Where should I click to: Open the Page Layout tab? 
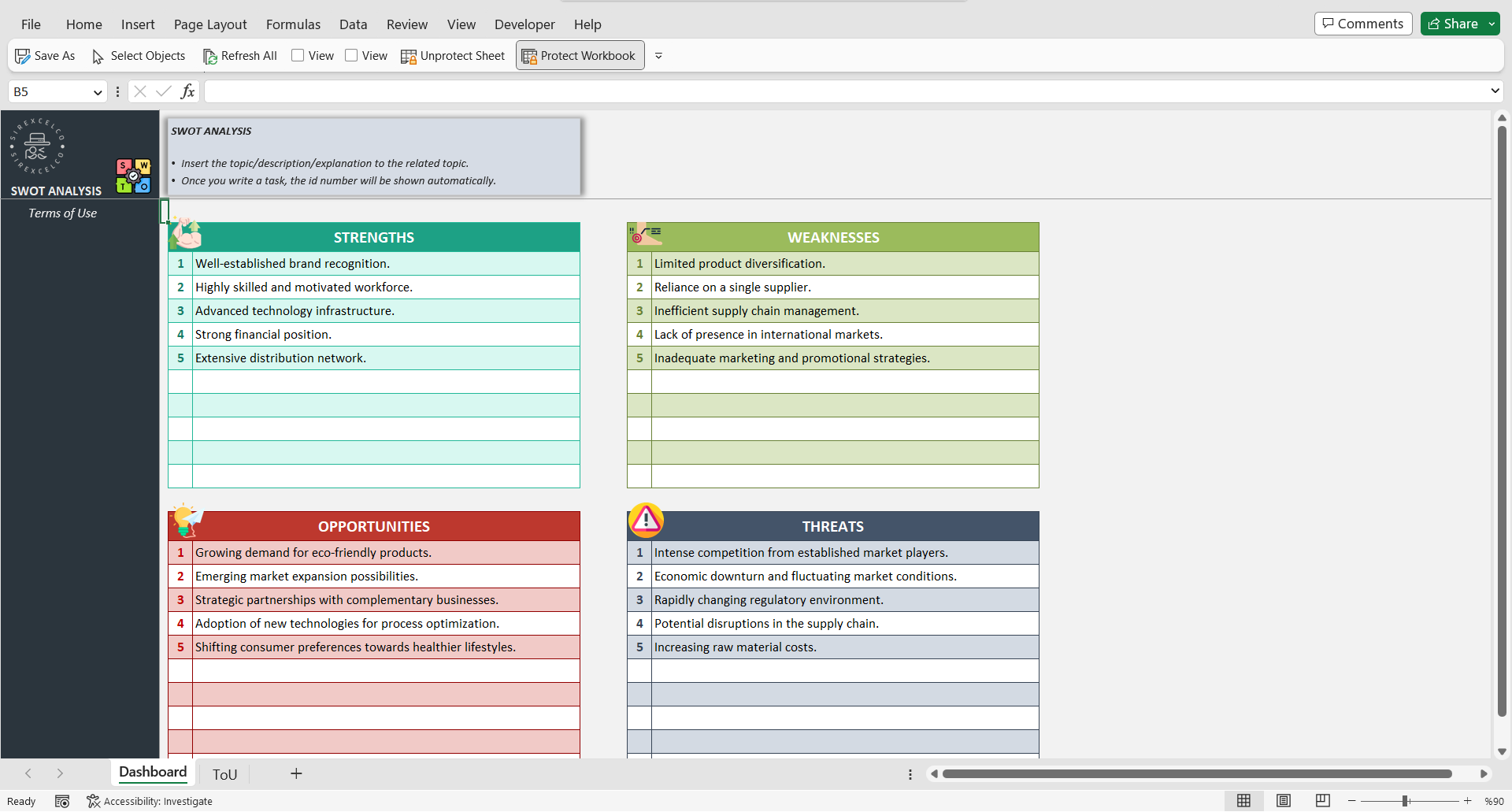[210, 24]
